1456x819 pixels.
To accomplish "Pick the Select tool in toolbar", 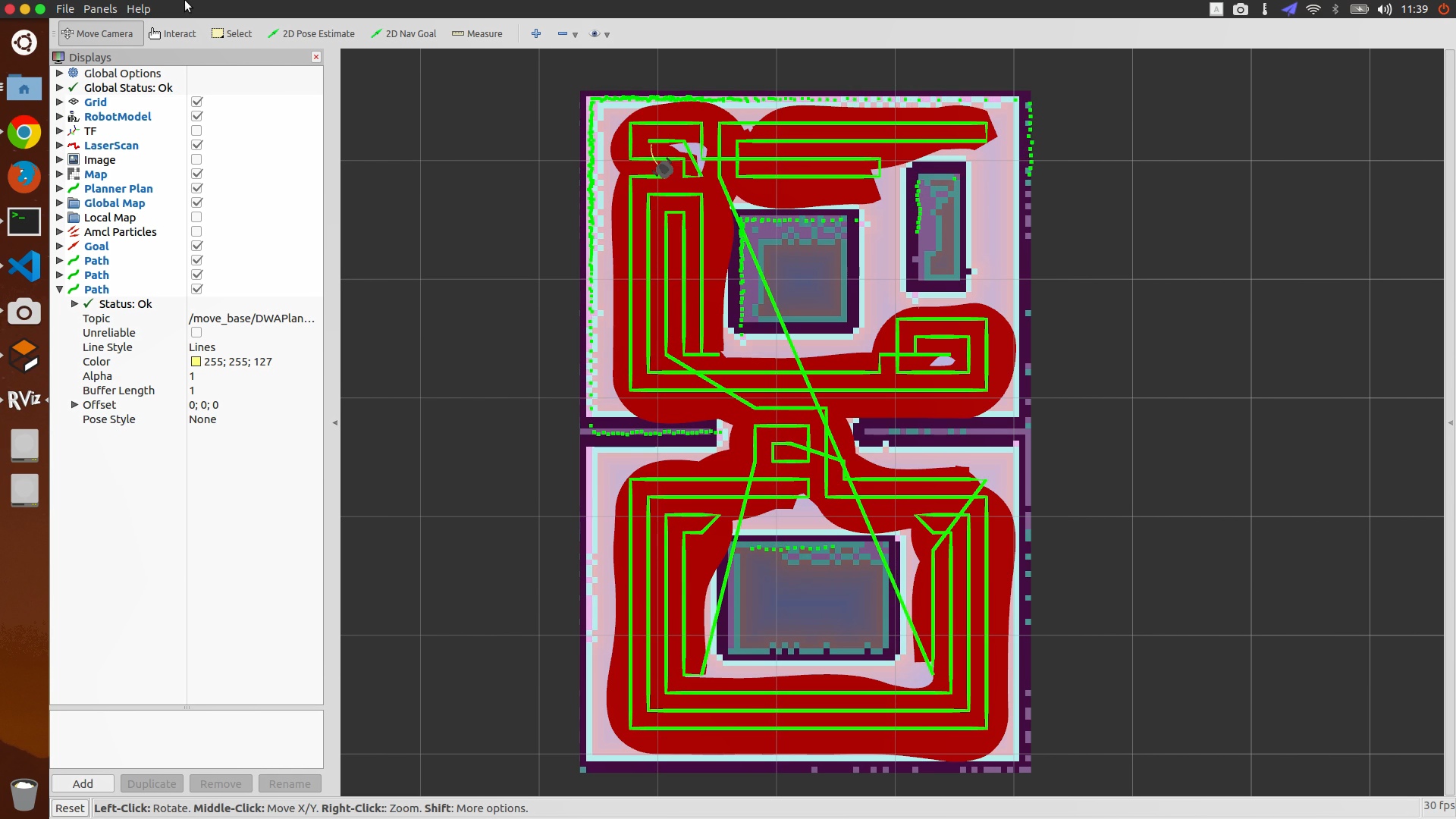I will click(231, 33).
